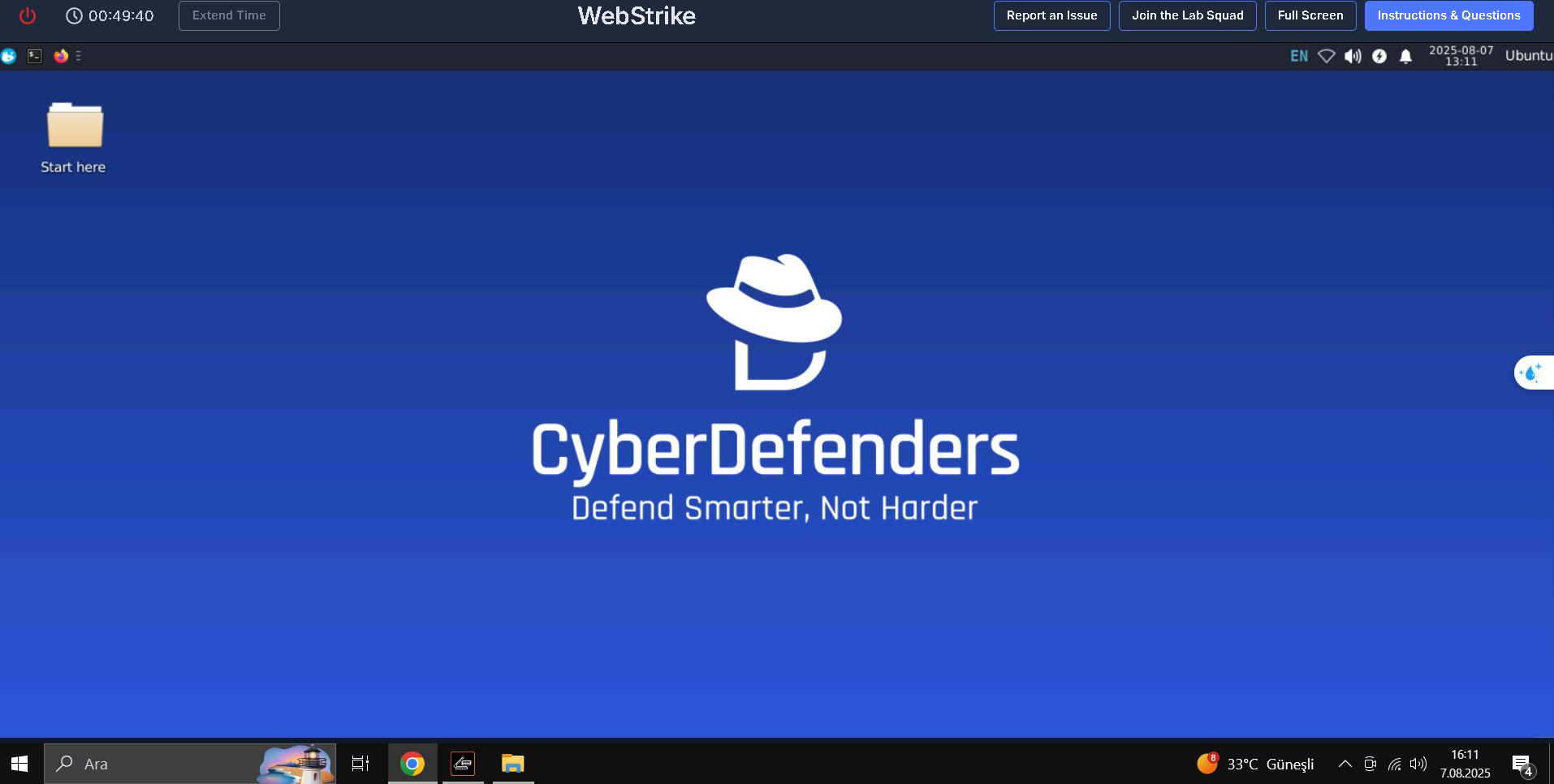Image resolution: width=1554 pixels, height=784 pixels.
Task: Open the 33°C Güneşli weather widget
Action: pyautogui.click(x=1255, y=764)
